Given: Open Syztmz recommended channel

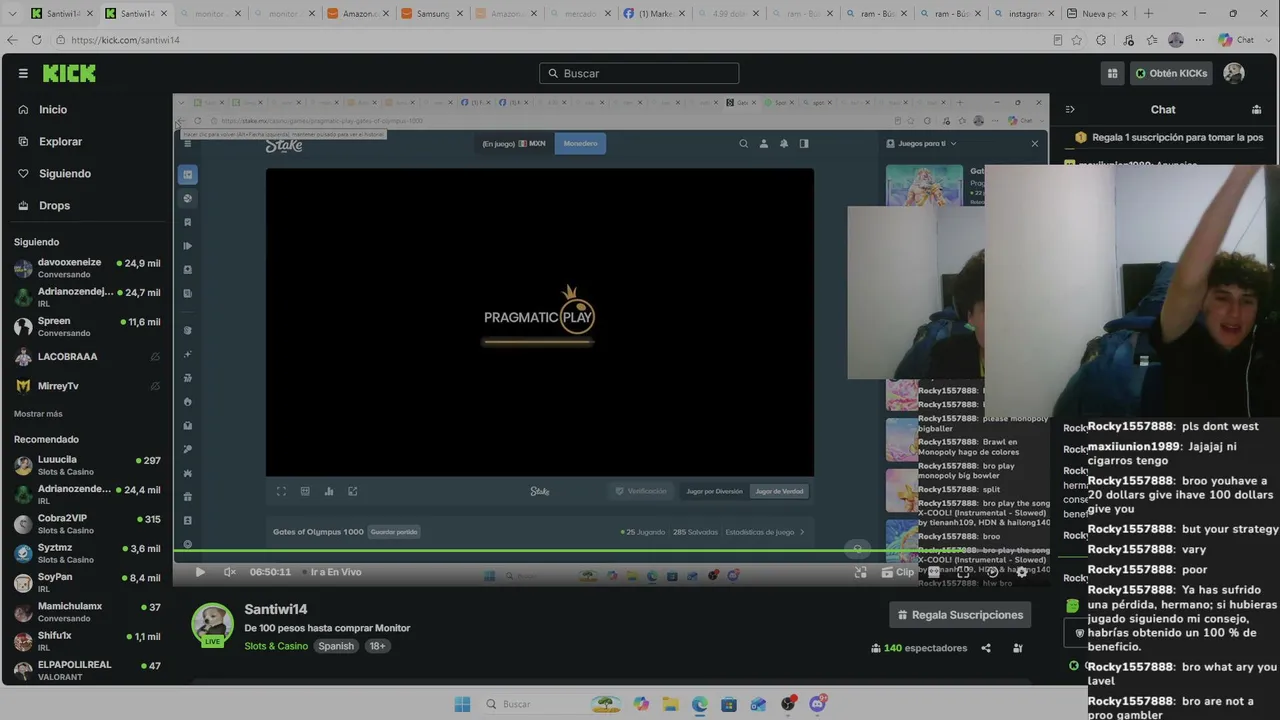Looking at the screenshot, I should point(86,553).
